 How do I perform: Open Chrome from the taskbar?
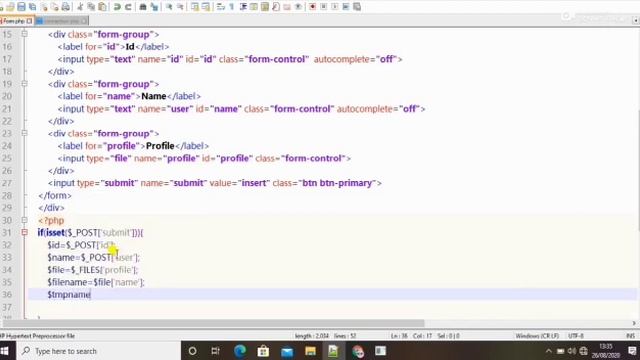tap(358, 351)
